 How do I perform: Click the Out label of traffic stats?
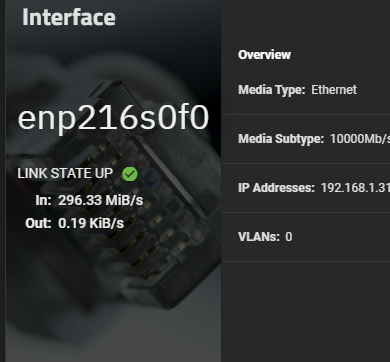tap(38, 223)
